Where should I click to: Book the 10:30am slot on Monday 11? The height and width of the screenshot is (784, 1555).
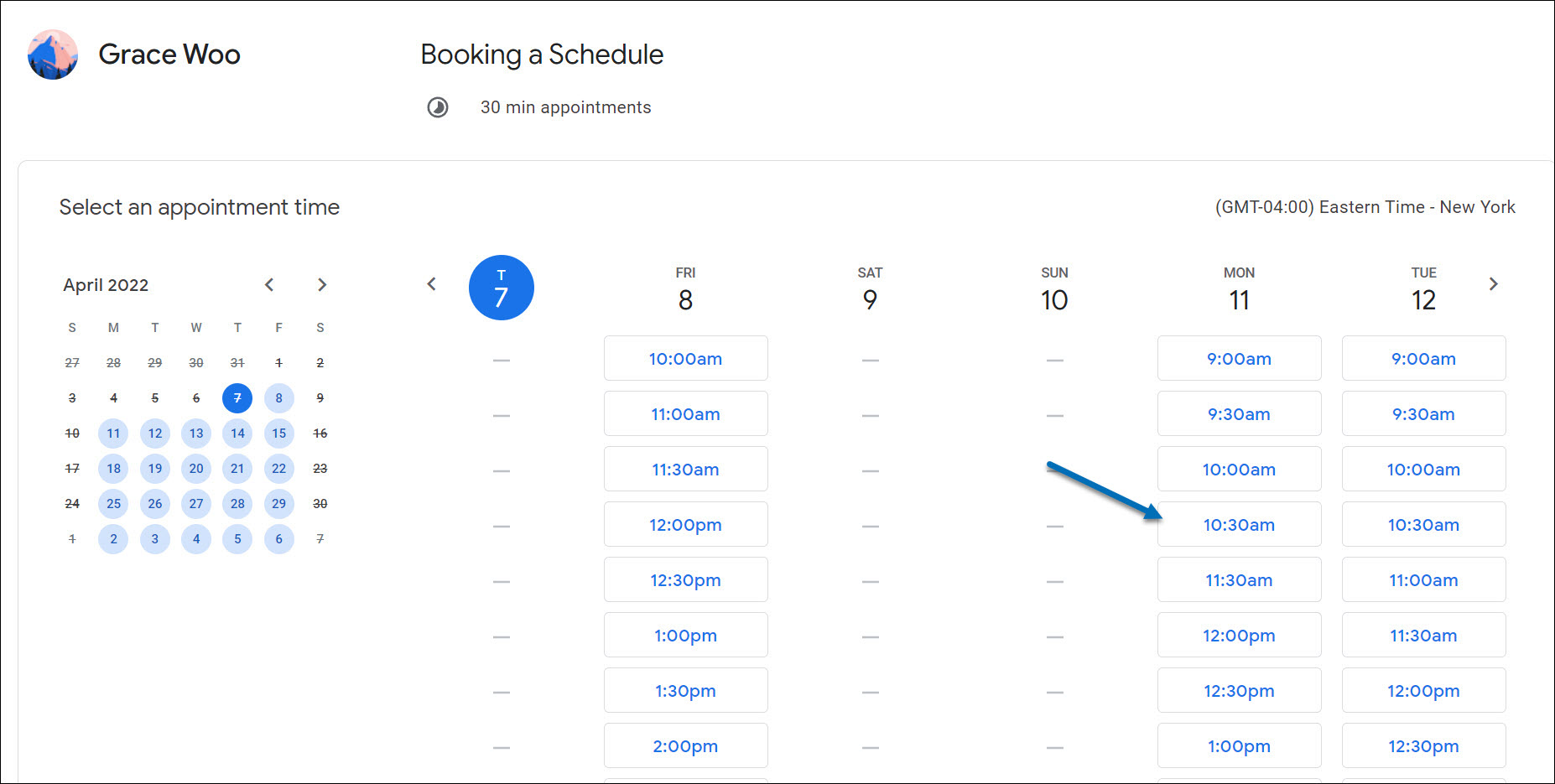point(1239,524)
